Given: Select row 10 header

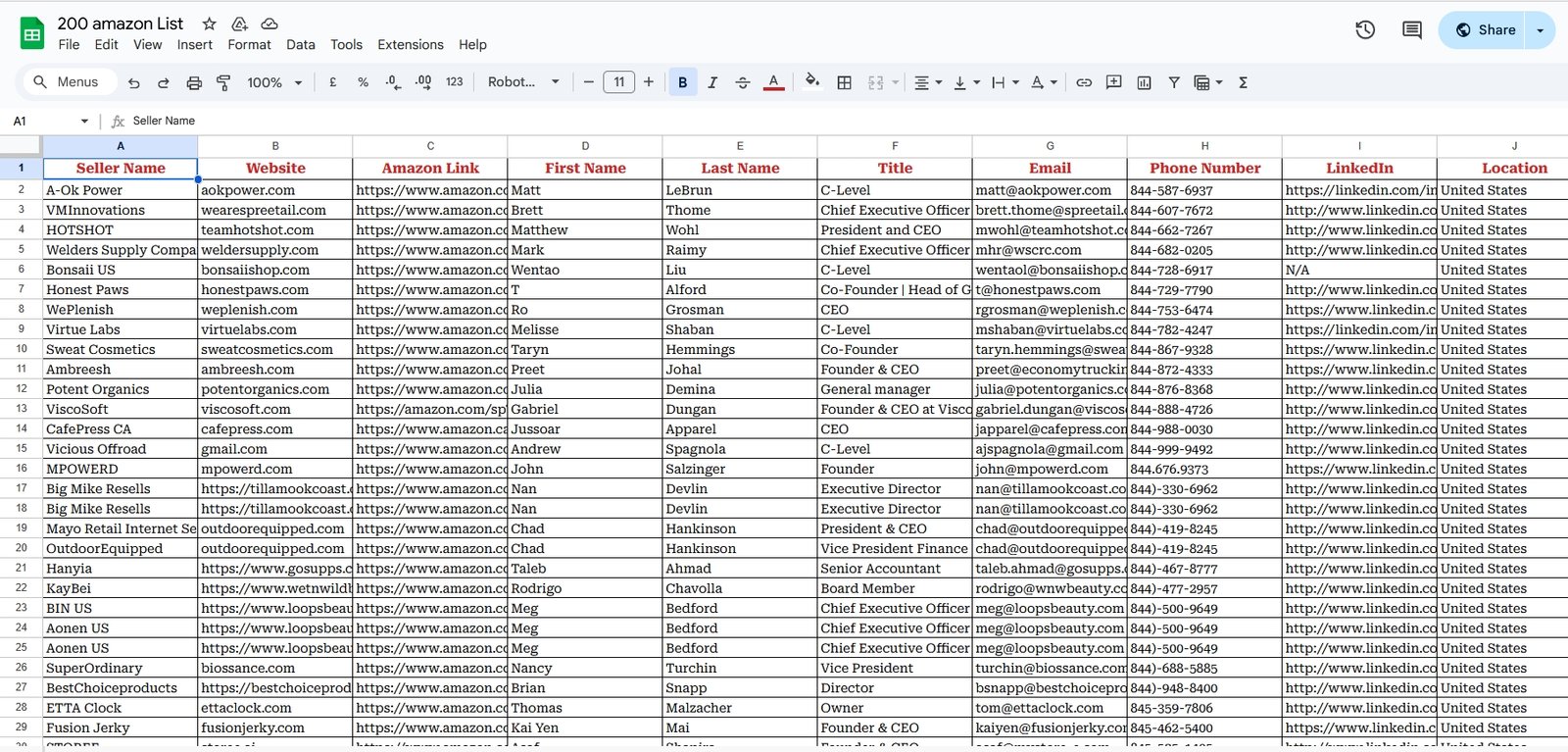Looking at the screenshot, I should point(21,349).
